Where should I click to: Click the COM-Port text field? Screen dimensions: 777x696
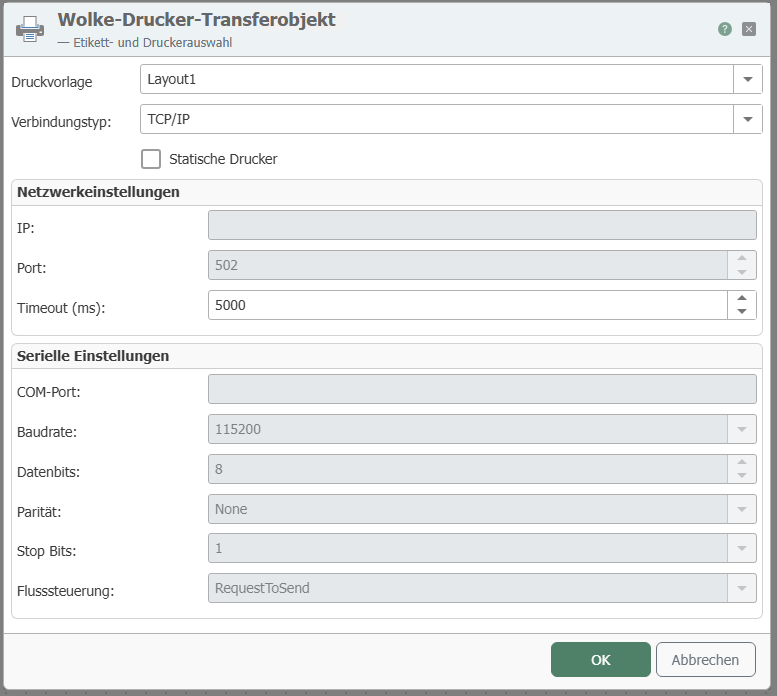[x=481, y=389]
